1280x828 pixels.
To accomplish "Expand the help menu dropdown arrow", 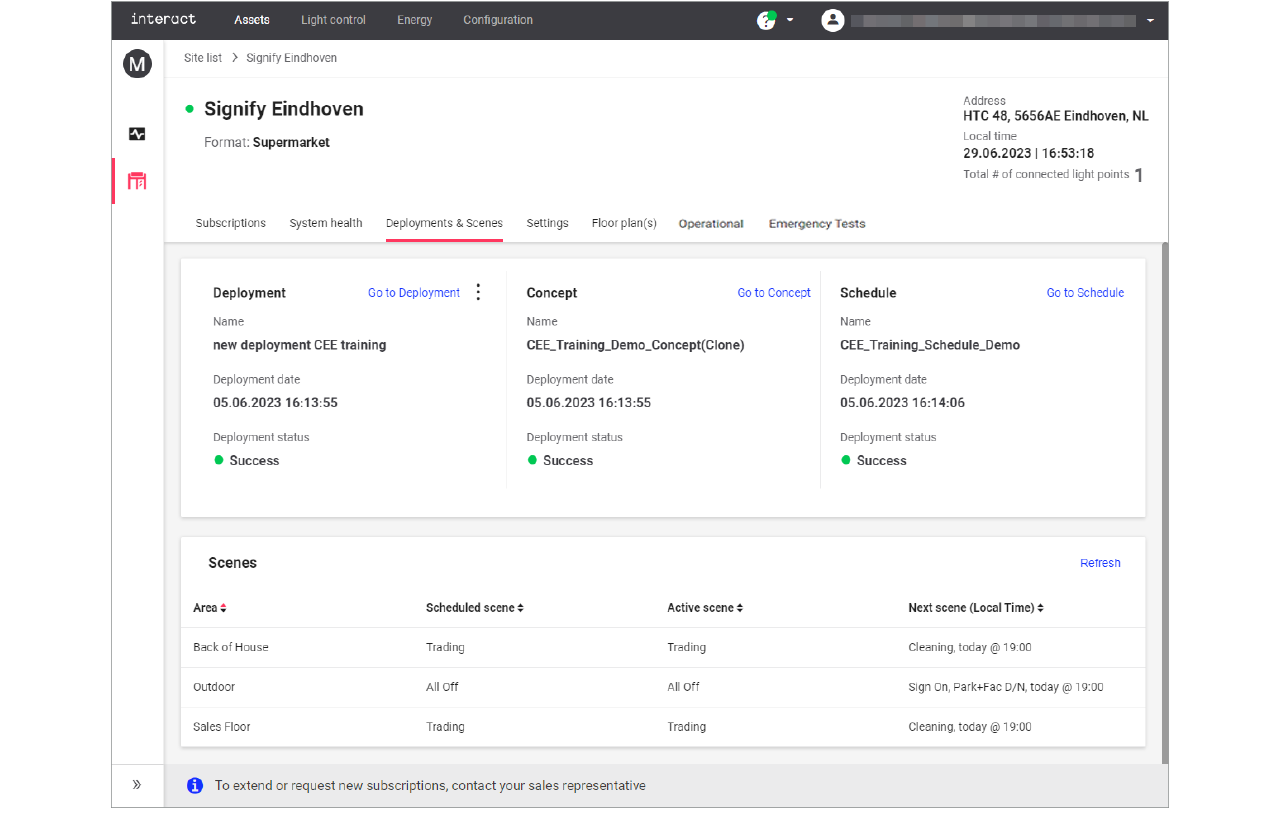I will coord(790,20).
